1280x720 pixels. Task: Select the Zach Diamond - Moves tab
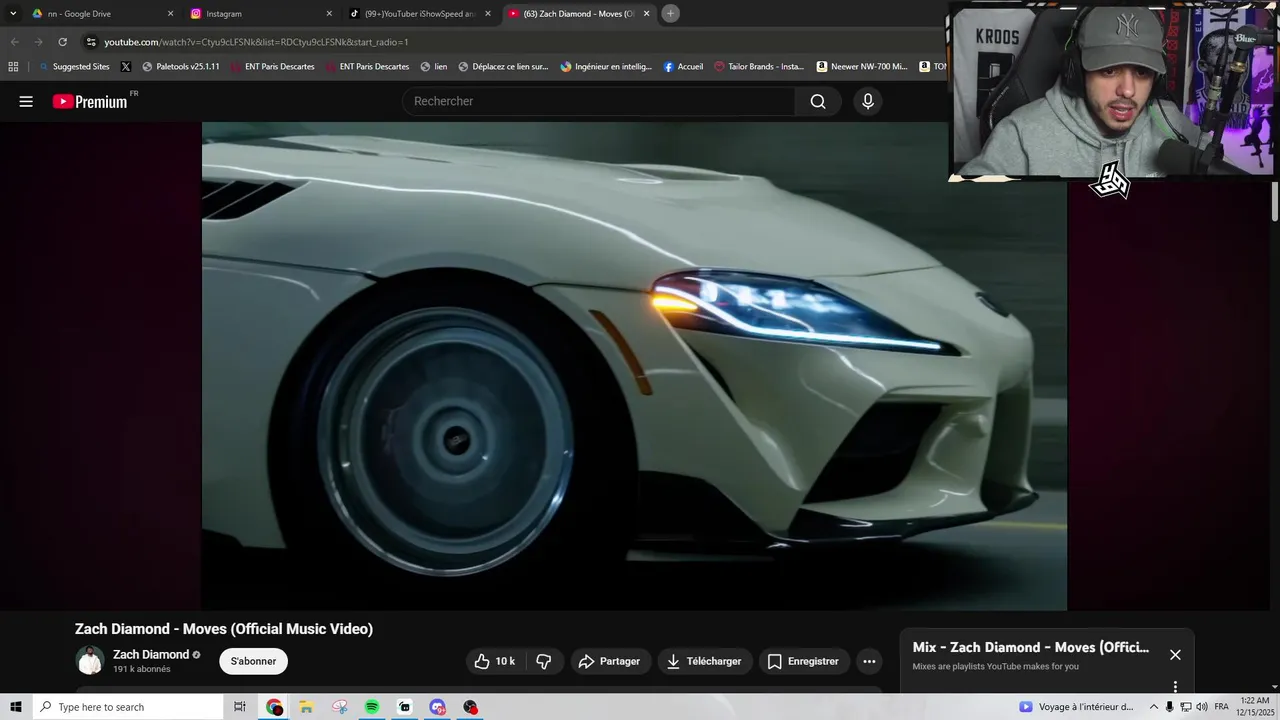tap(578, 14)
